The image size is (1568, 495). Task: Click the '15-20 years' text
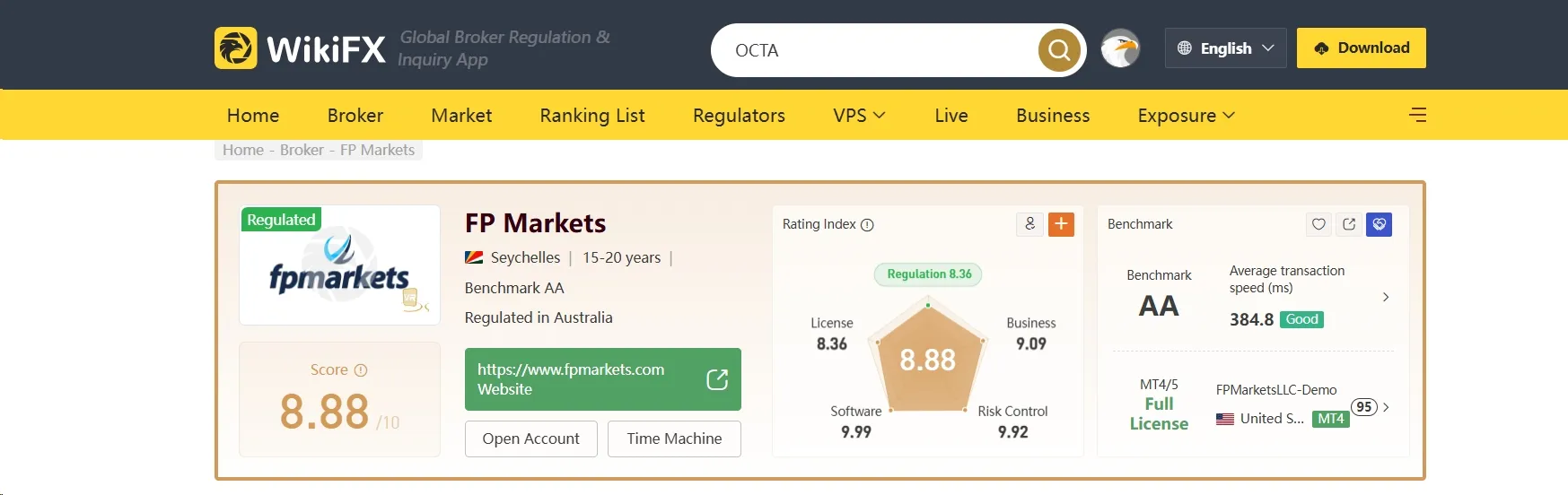[x=621, y=257]
